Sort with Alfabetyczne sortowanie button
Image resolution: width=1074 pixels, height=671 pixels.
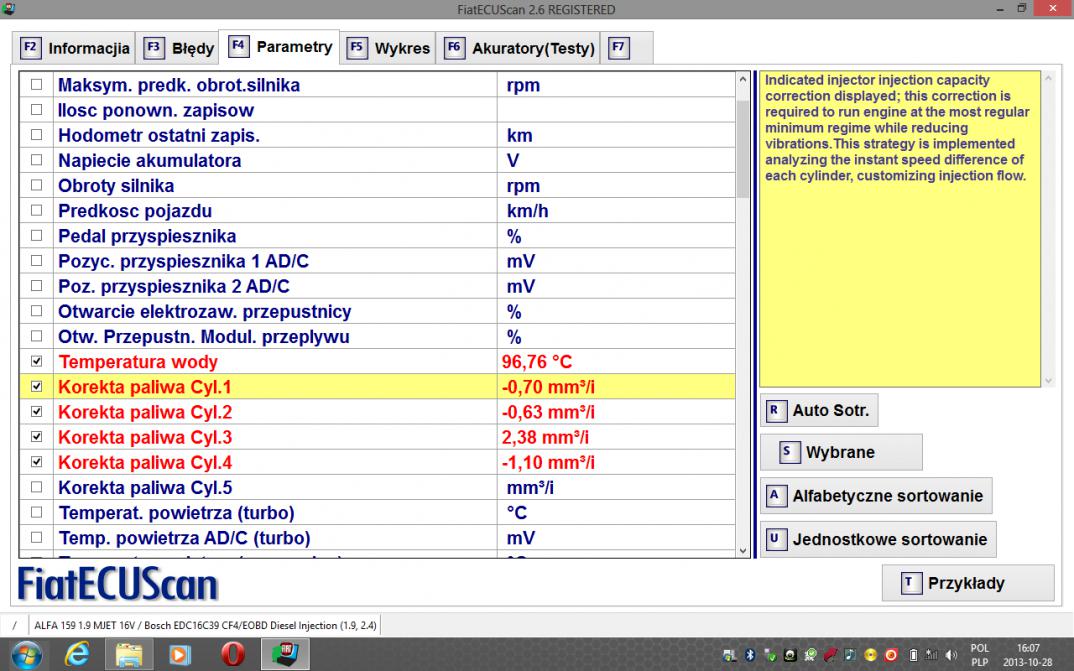tap(876, 496)
